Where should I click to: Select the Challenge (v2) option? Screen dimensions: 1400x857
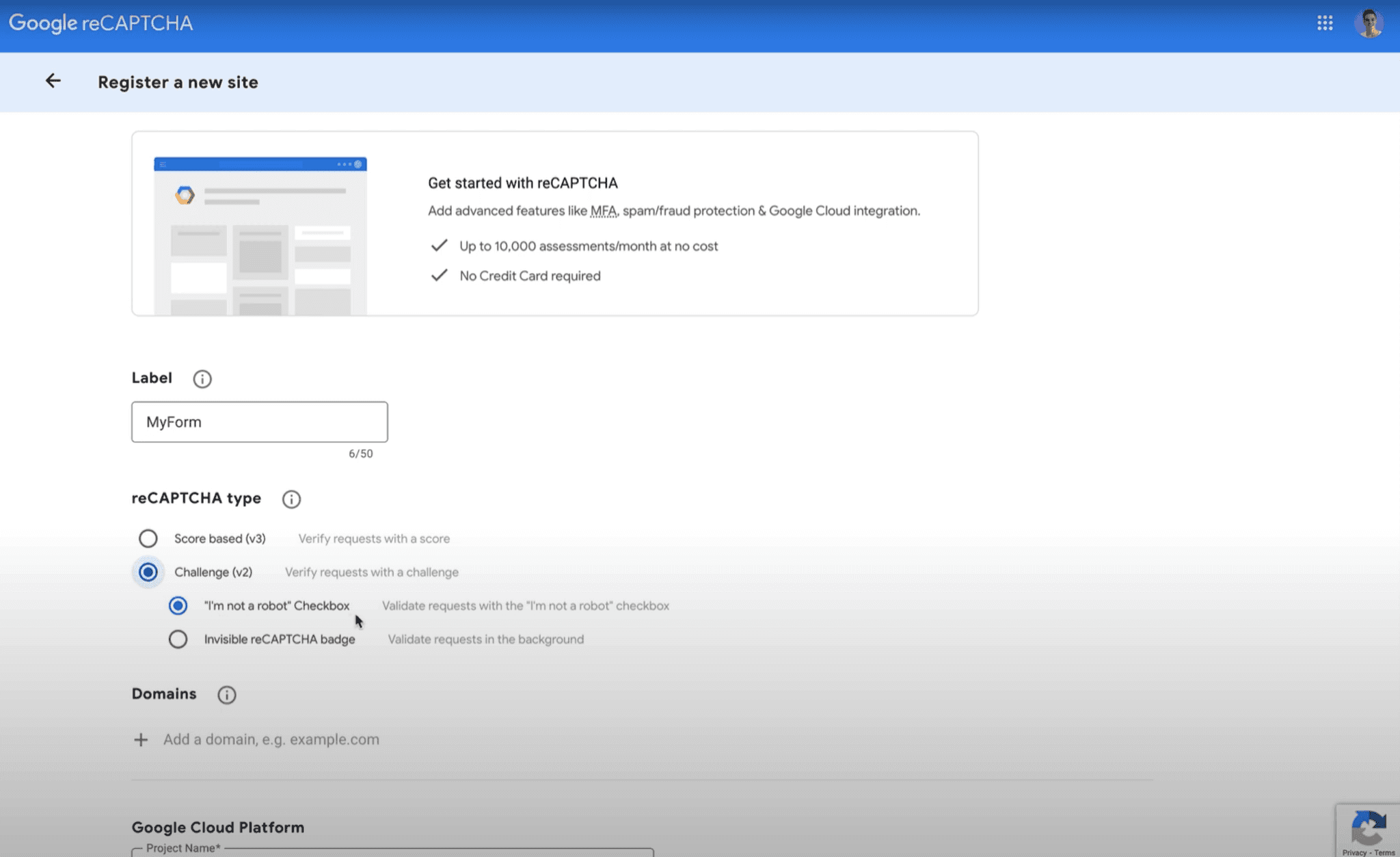pyautogui.click(x=148, y=572)
